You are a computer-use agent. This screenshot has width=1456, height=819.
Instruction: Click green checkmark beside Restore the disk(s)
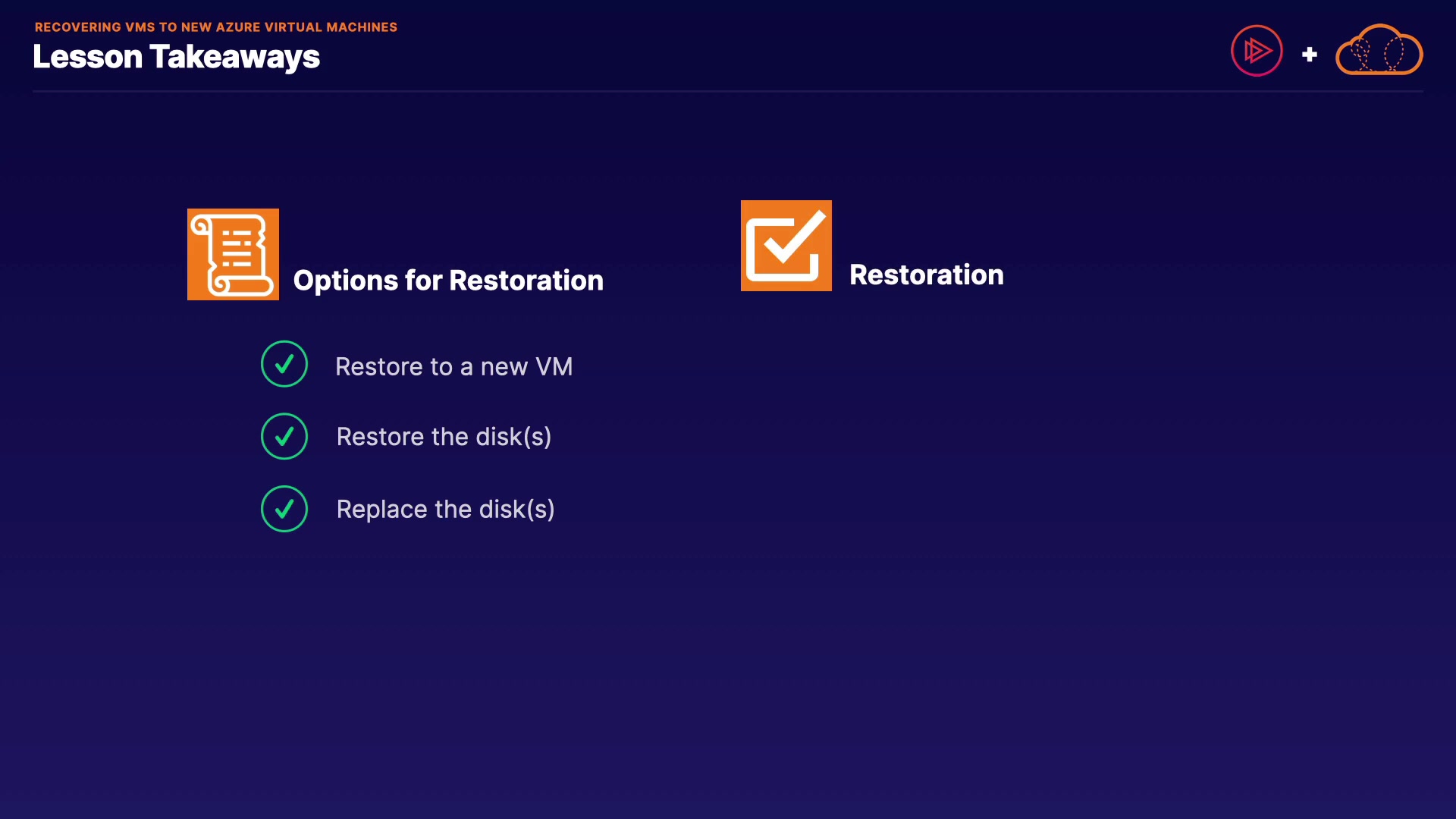click(x=284, y=436)
